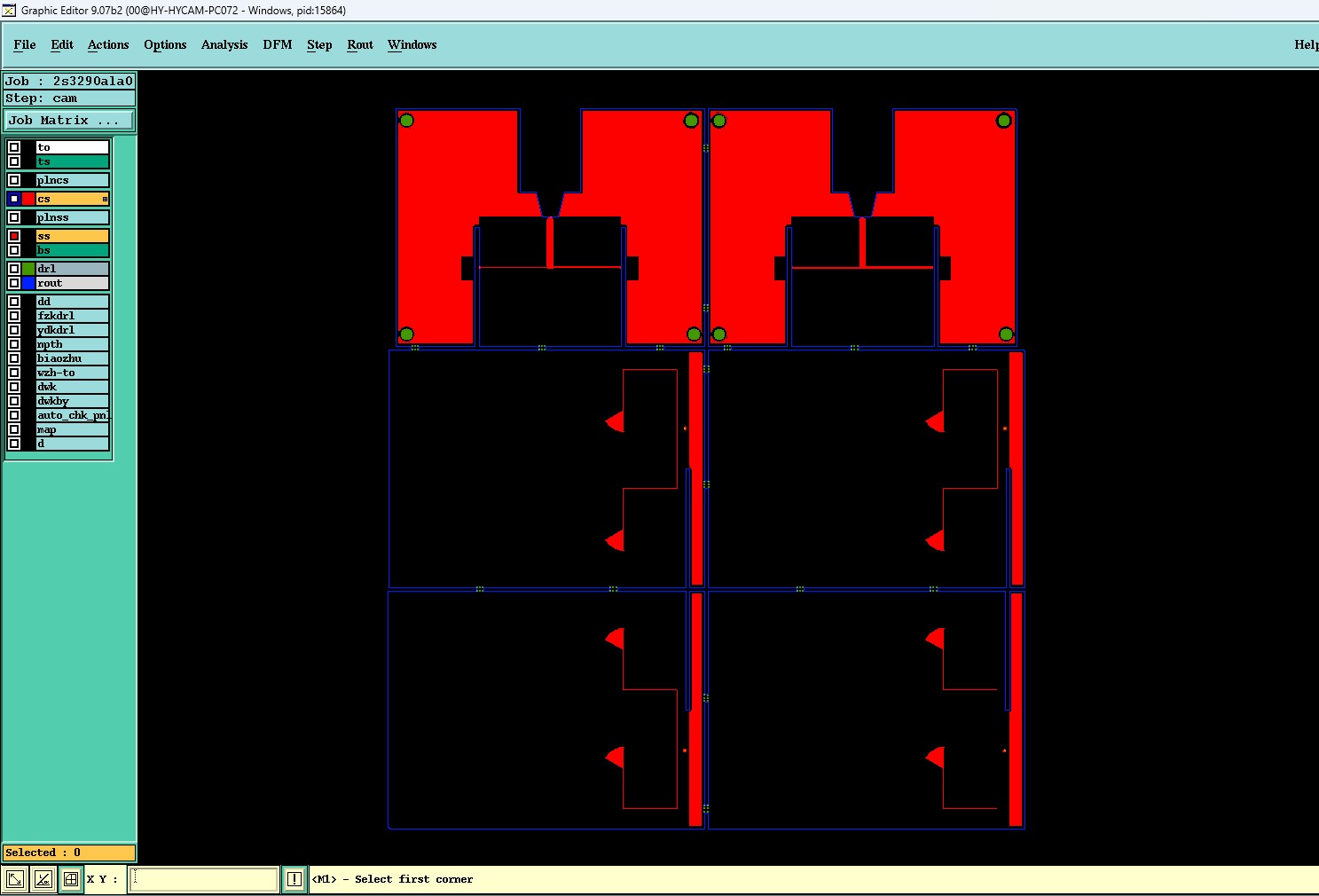Toggle the 'fzkdrl' layer display checkbox
Screen dimensions: 1319x896
pos(14,316)
